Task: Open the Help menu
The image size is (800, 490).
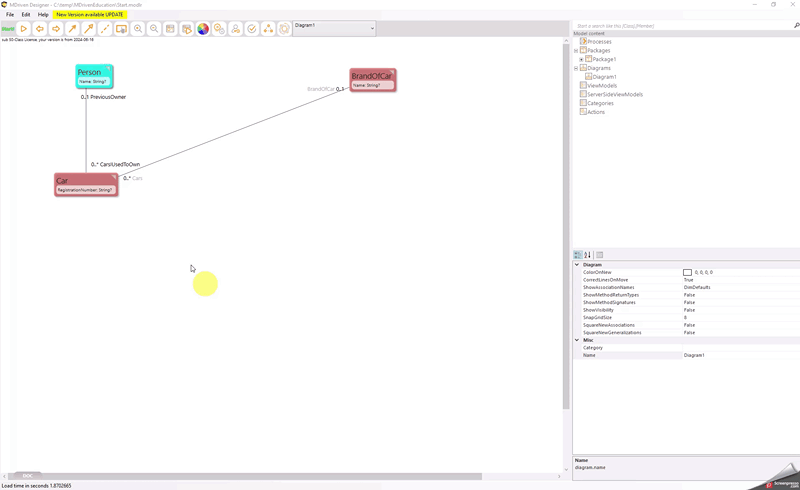Action: click(43, 15)
